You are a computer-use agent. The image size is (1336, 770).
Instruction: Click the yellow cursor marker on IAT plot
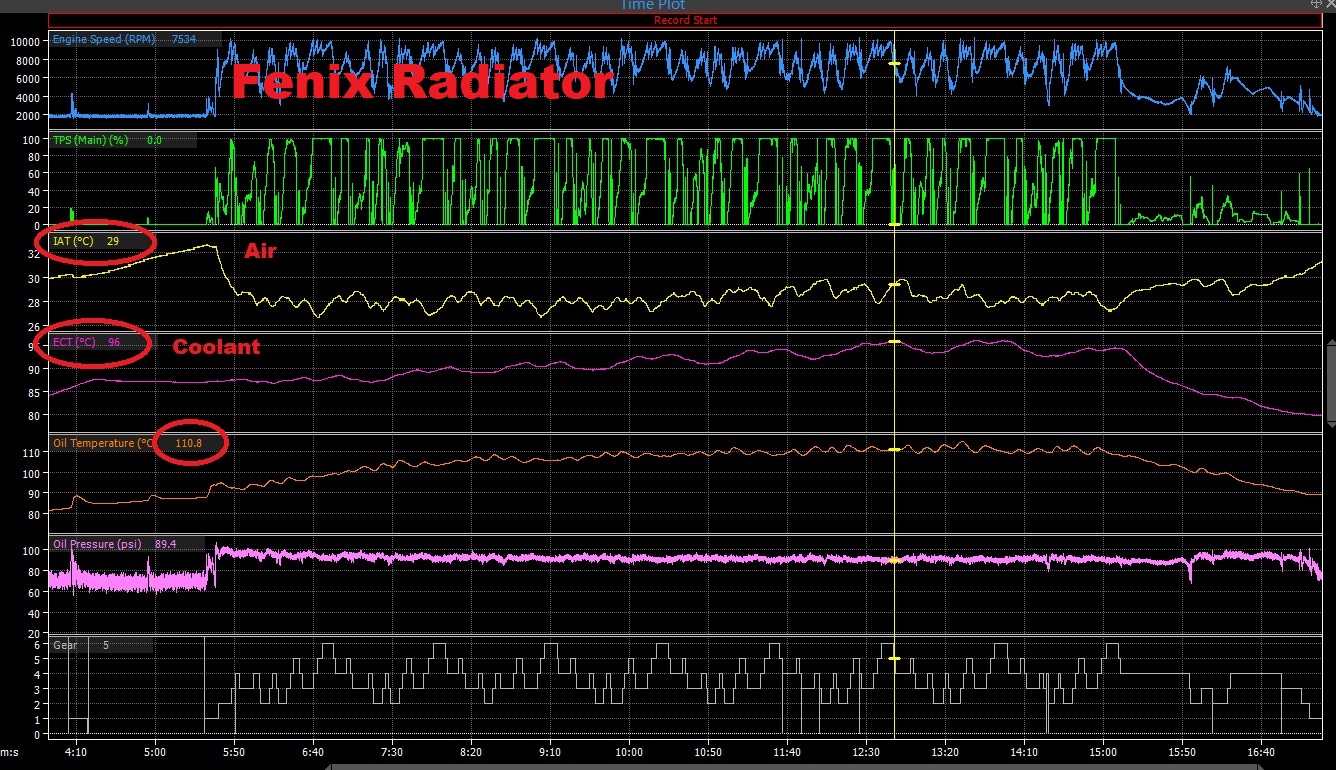click(894, 285)
